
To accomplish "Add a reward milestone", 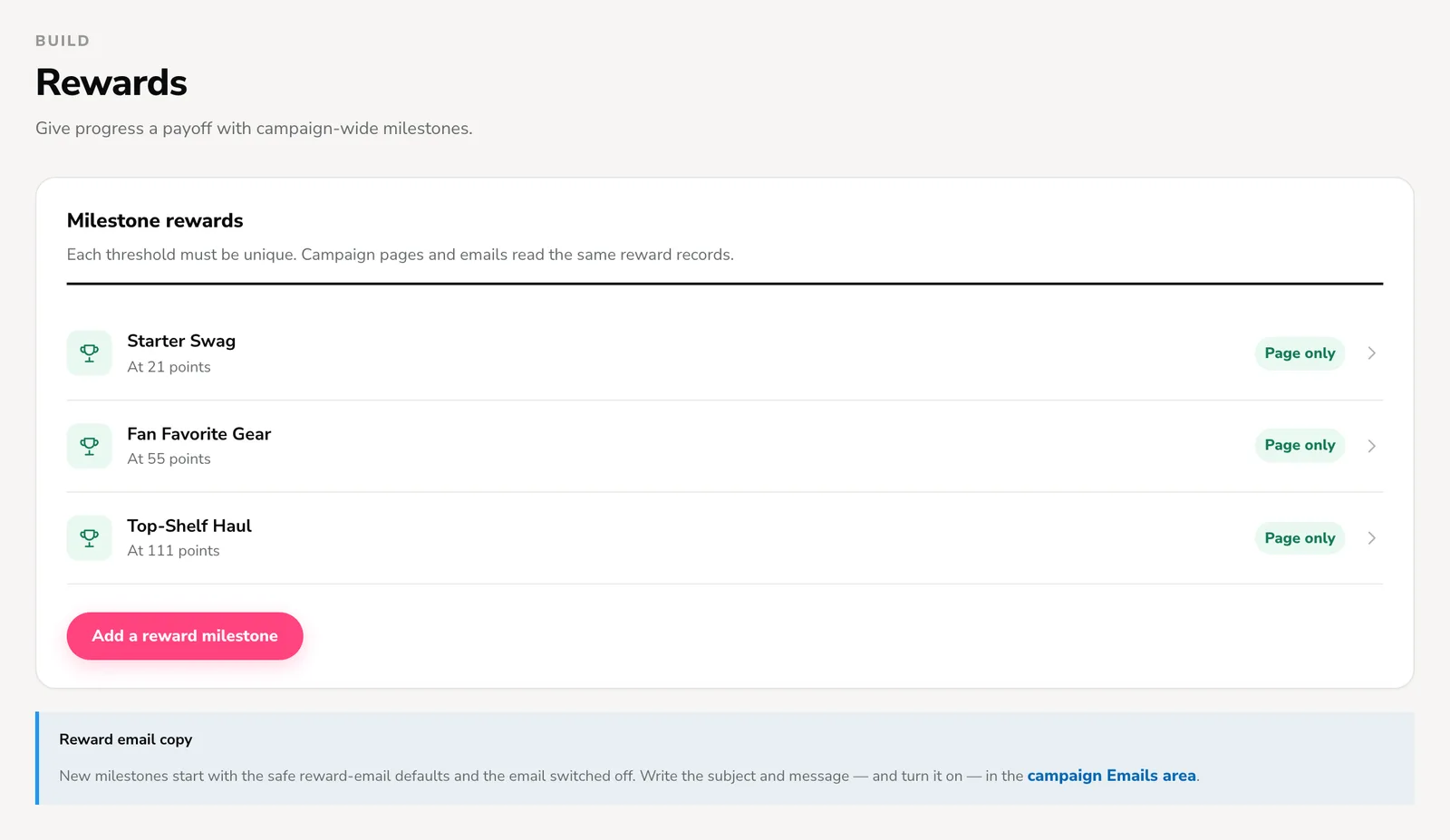I will 185,636.
